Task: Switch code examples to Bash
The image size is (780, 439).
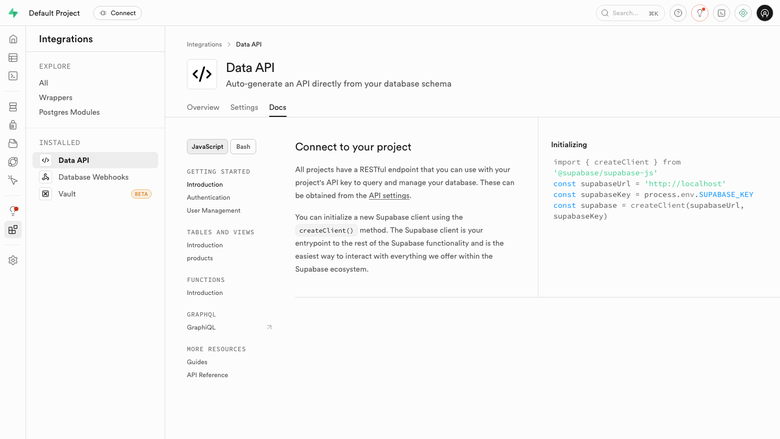Action: point(243,147)
